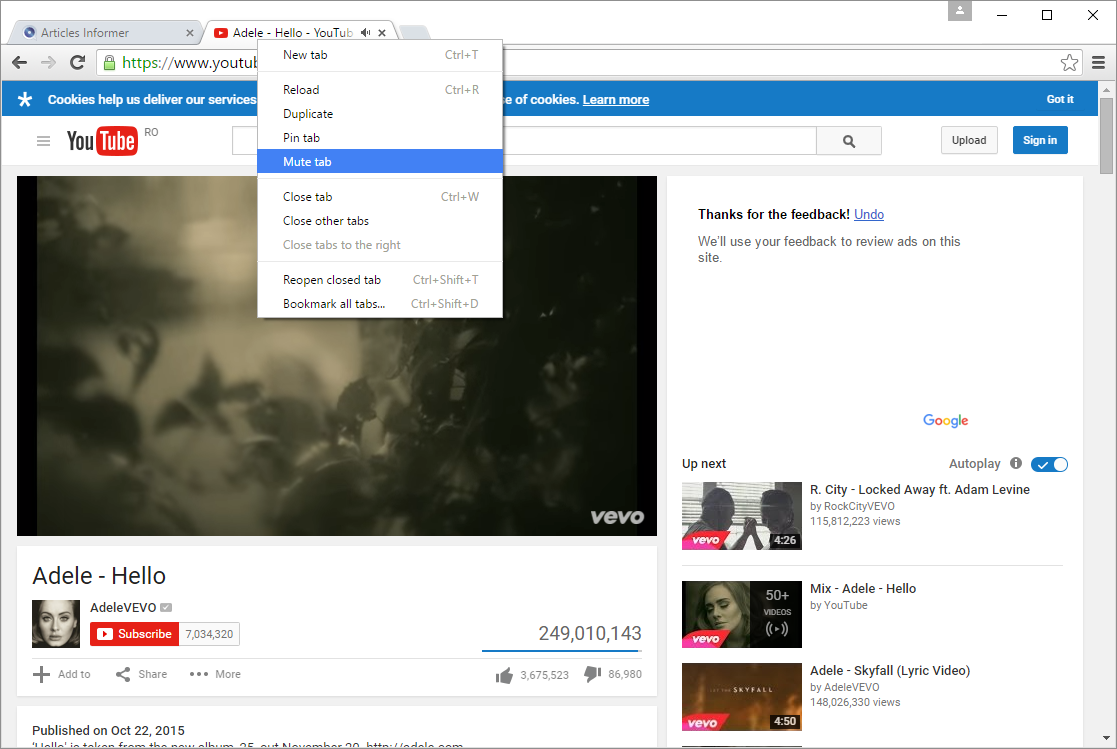Click the 7,034,320 subscriber count

click(x=209, y=634)
